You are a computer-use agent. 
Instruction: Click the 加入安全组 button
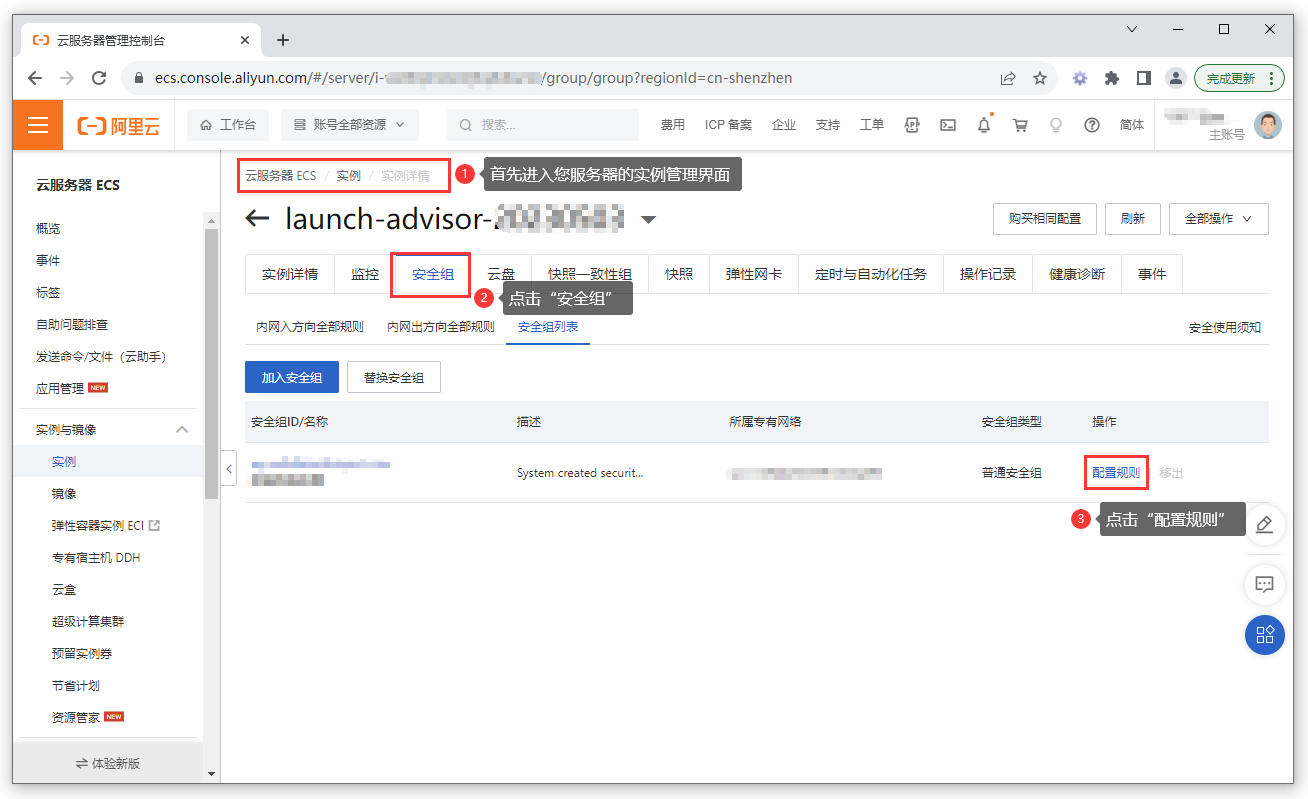(291, 377)
